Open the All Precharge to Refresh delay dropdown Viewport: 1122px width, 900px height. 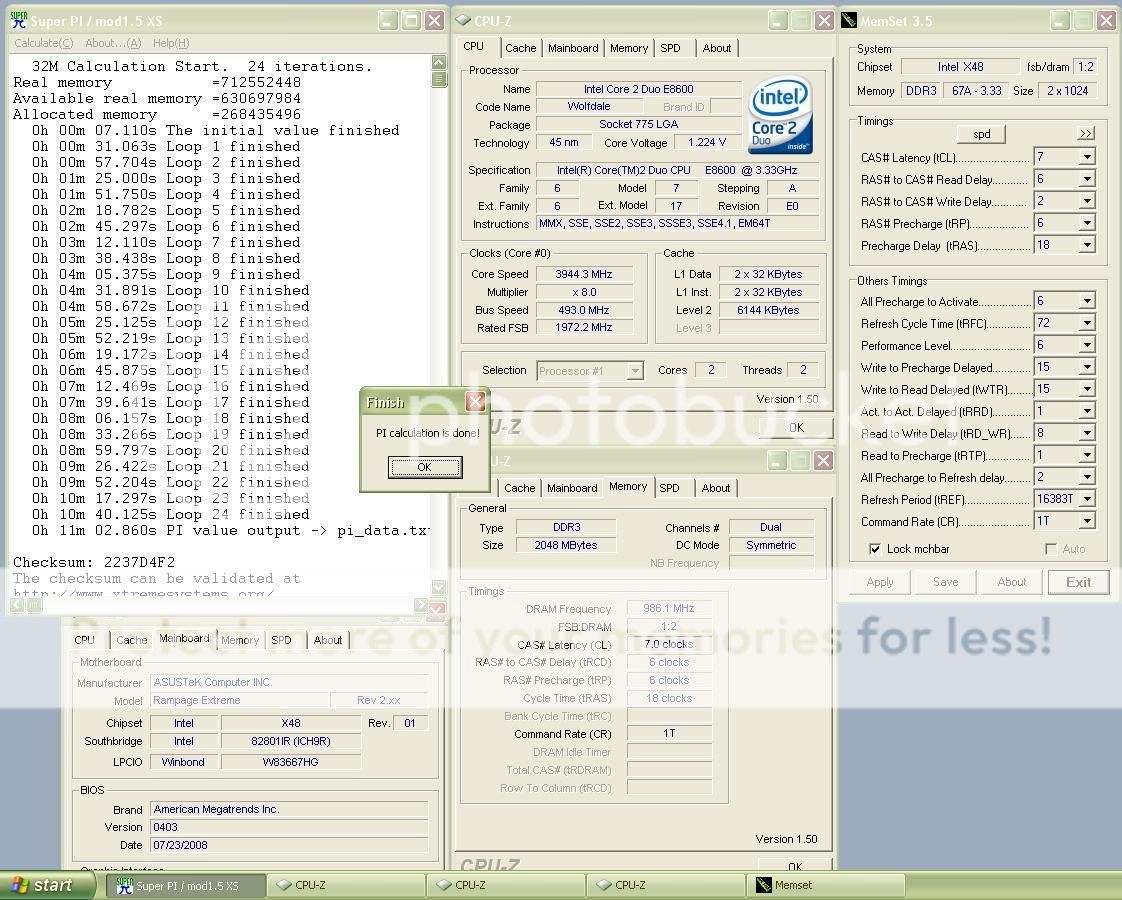pos(1088,477)
